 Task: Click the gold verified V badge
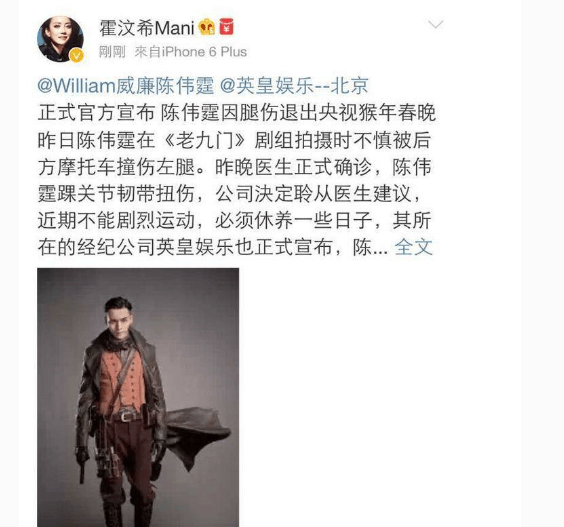click(77, 55)
